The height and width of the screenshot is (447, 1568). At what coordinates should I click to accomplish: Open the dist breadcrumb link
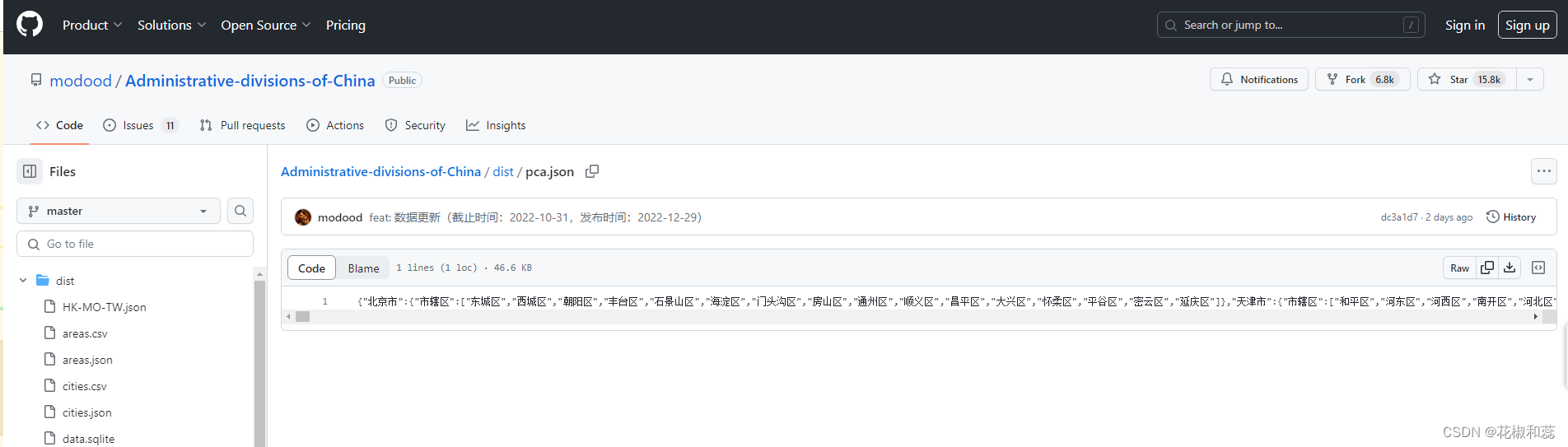pyautogui.click(x=503, y=171)
